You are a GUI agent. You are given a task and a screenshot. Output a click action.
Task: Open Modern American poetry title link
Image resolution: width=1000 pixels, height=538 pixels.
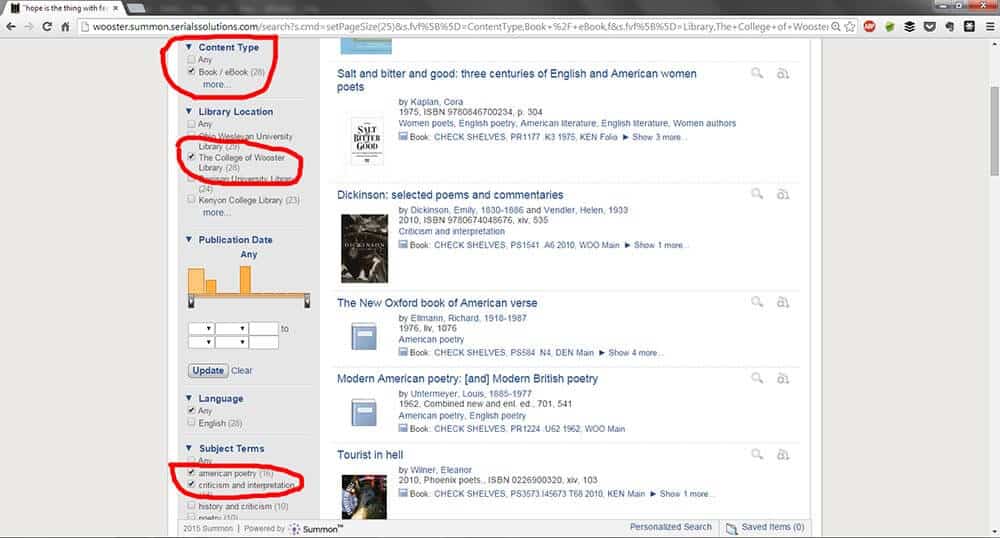point(467,379)
